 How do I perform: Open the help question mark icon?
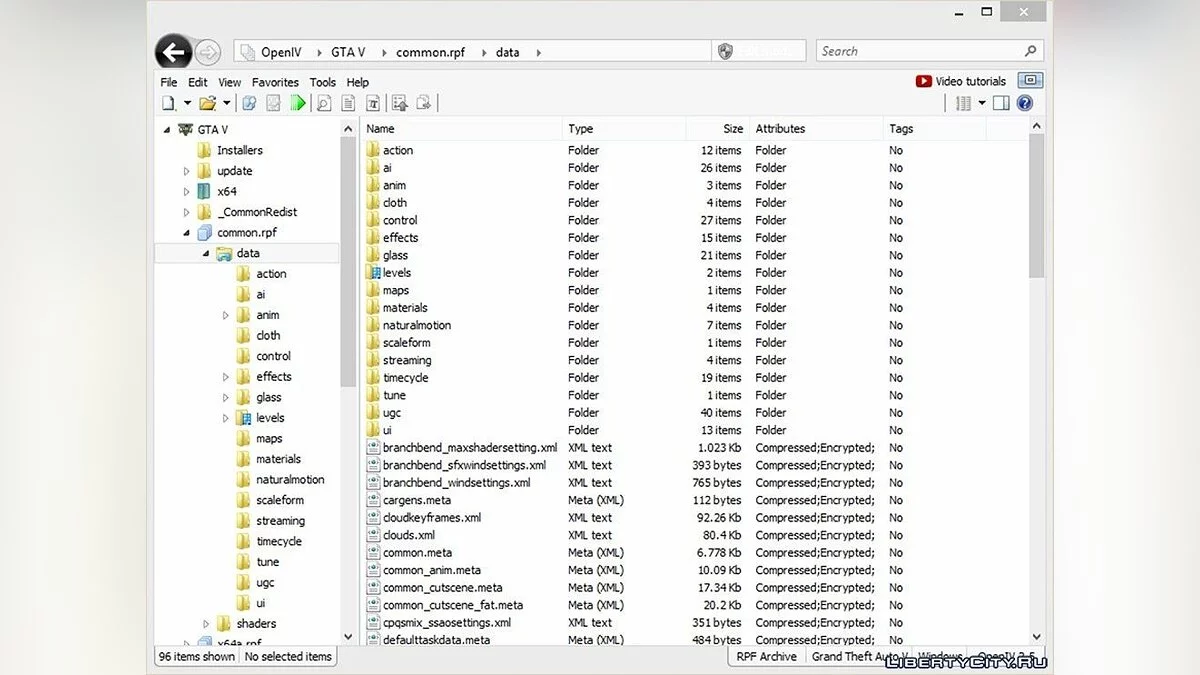[1024, 103]
